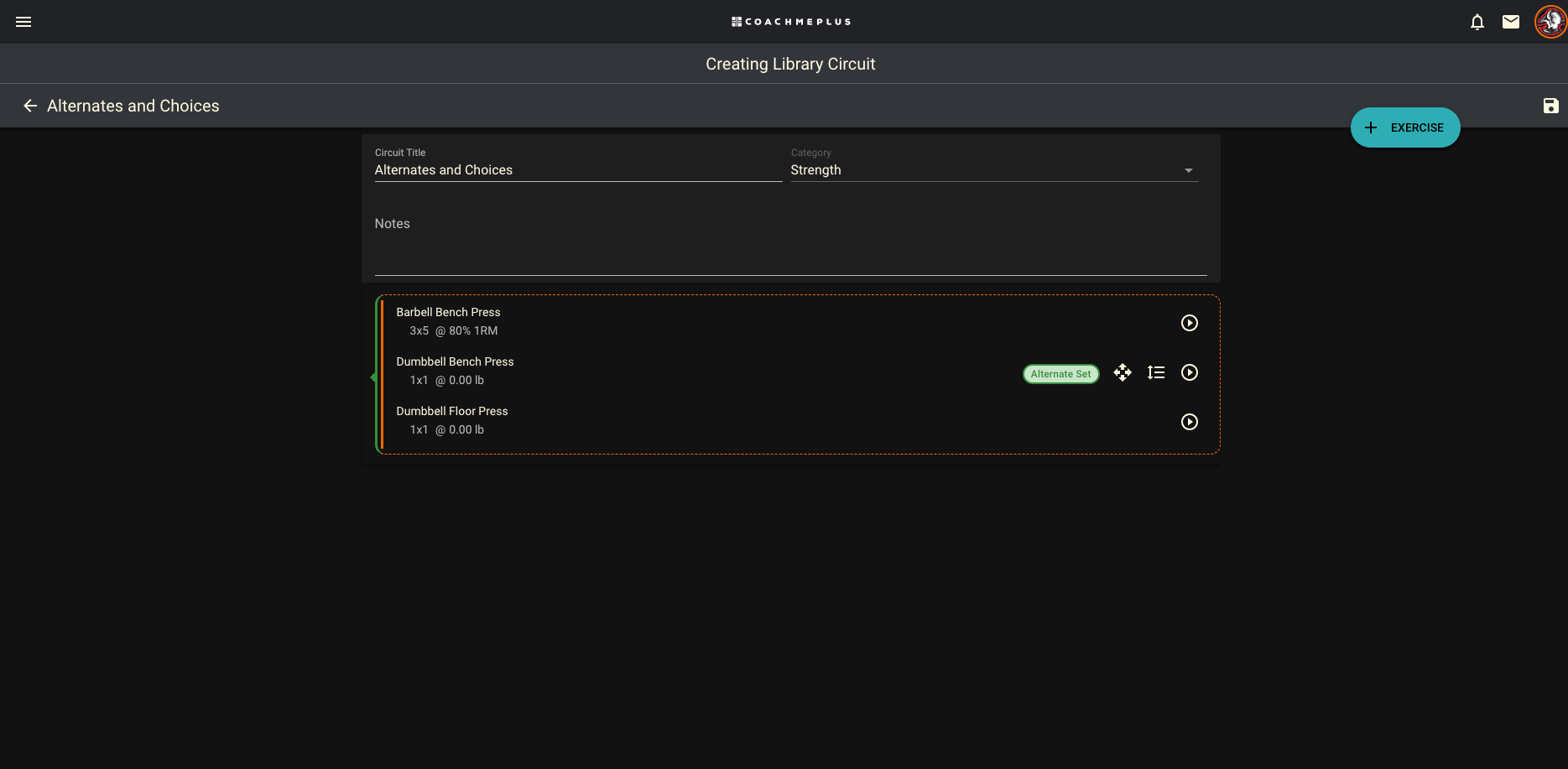This screenshot has height=769, width=1568.
Task: Click the 1x1 @ 0.00 lb under Dumbbell Bench Press
Action: 447,380
